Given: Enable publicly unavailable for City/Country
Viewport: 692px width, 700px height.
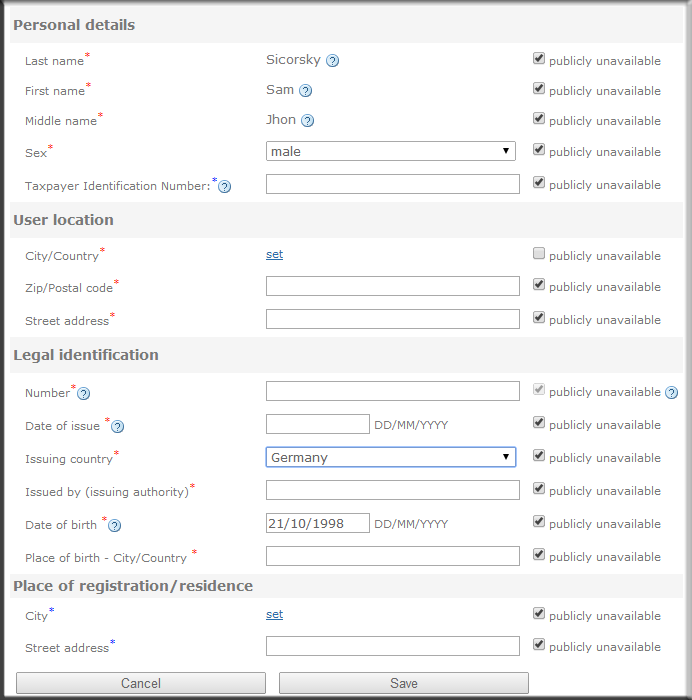Looking at the screenshot, I should 539,254.
